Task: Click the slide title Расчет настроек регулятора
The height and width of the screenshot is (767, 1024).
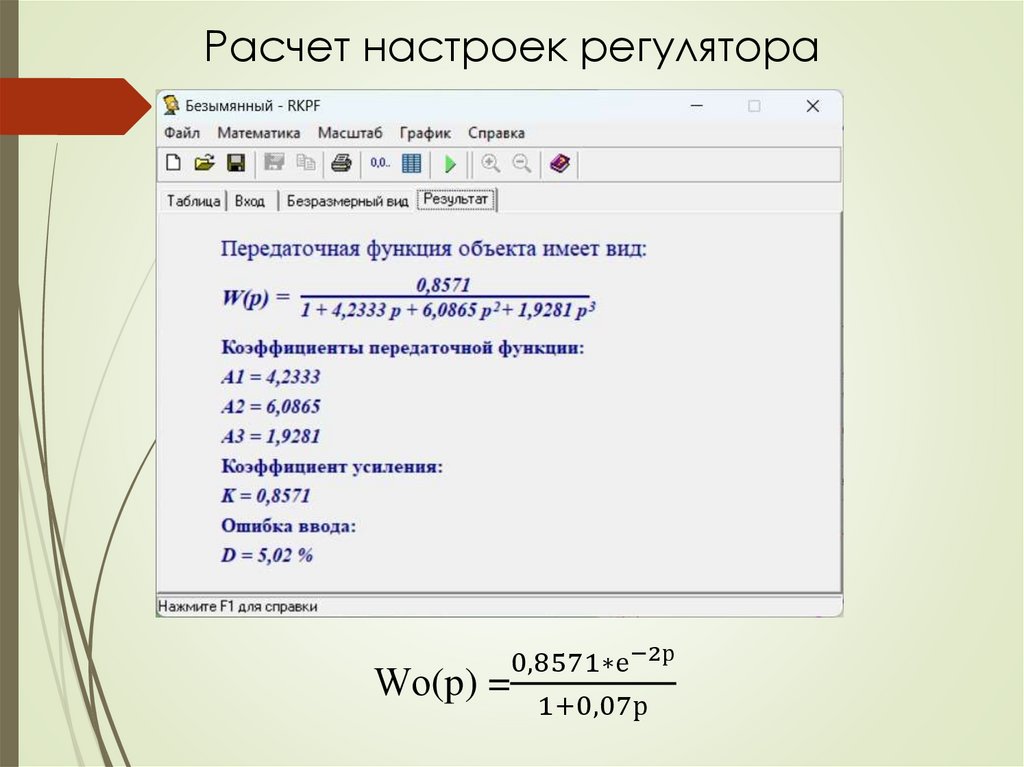Action: (x=512, y=48)
